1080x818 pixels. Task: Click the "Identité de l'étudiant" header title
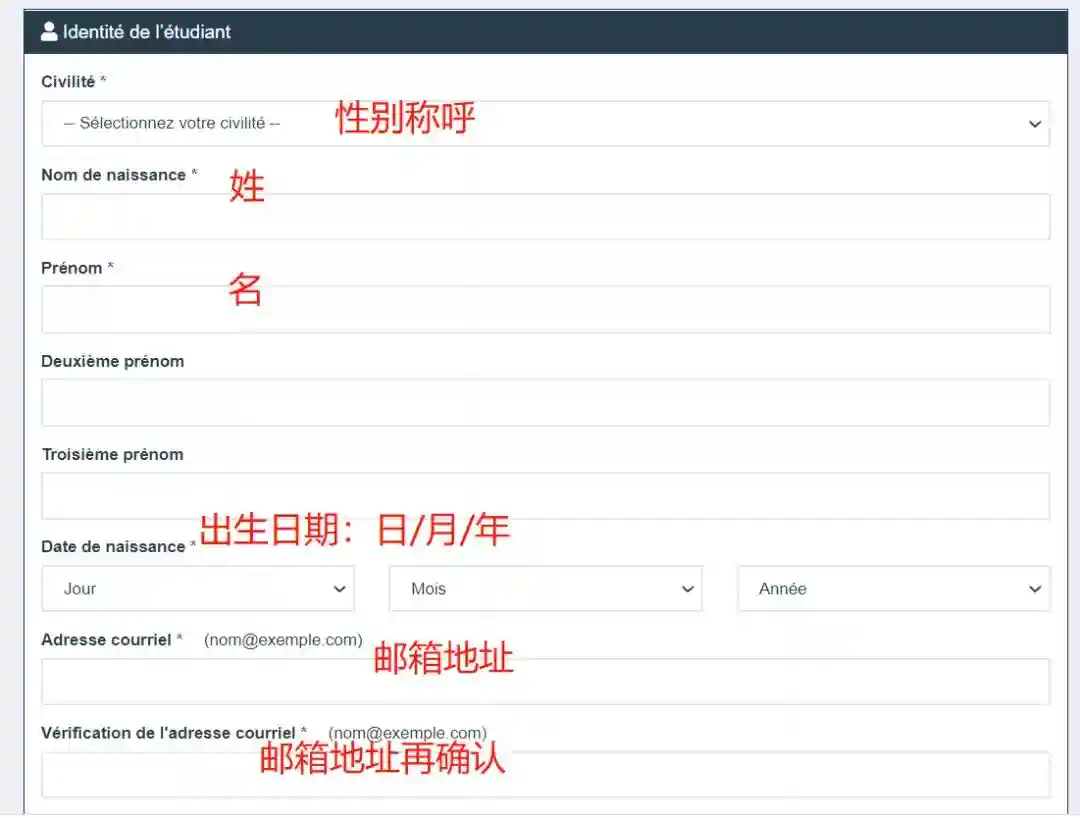146,32
